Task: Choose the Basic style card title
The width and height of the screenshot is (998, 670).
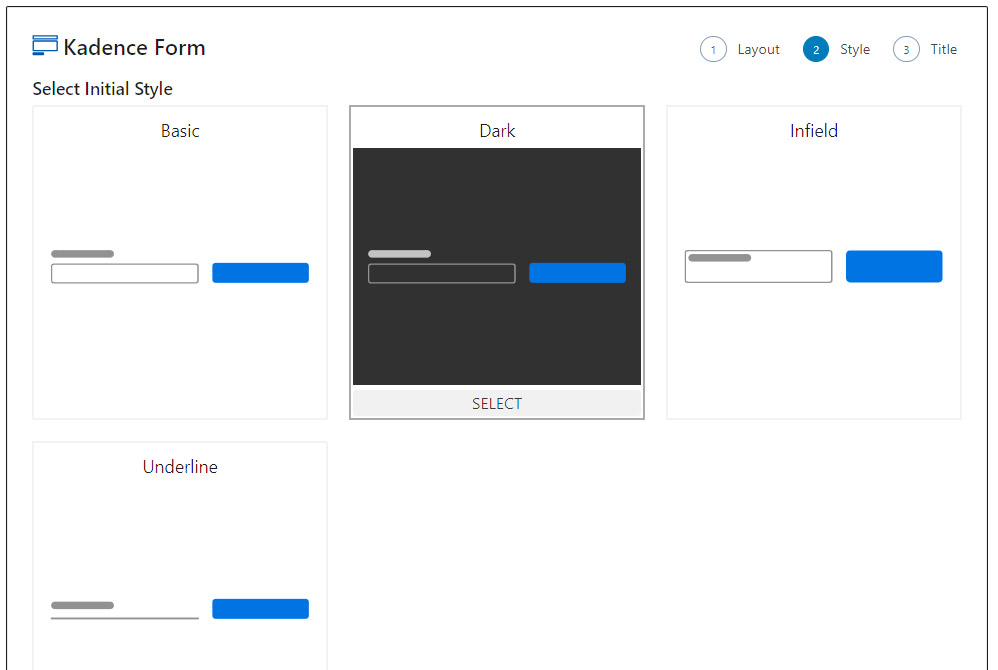Action: tap(180, 131)
